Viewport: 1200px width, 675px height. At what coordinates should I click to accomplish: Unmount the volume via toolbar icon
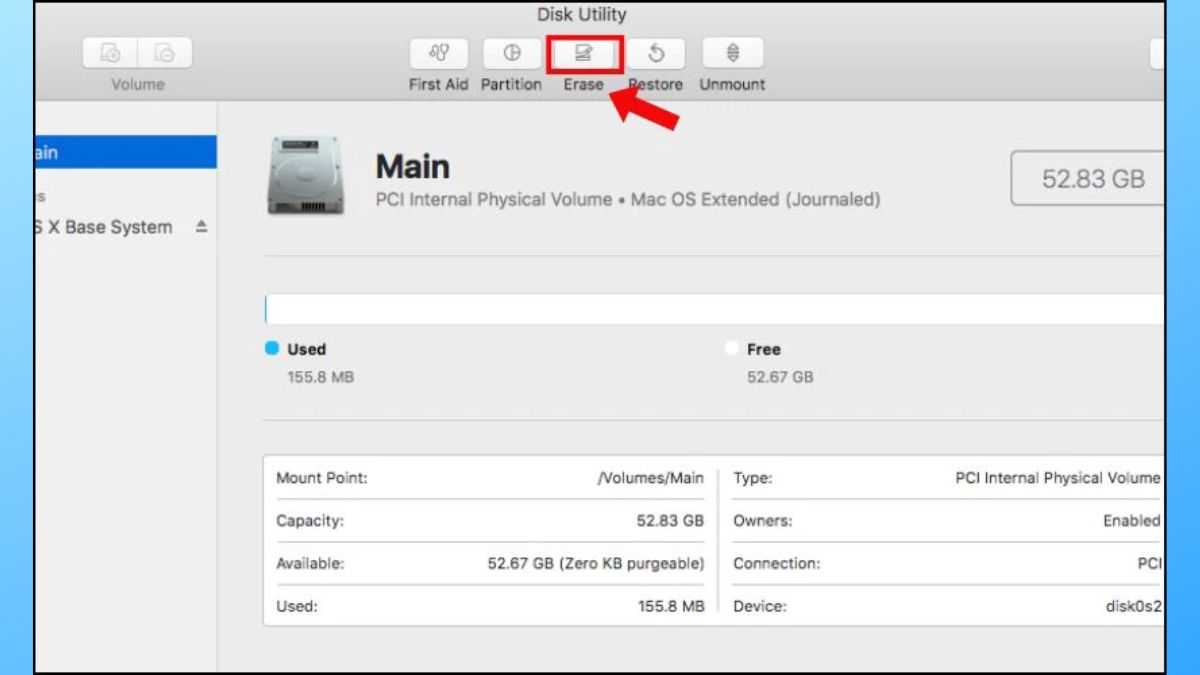click(732, 53)
